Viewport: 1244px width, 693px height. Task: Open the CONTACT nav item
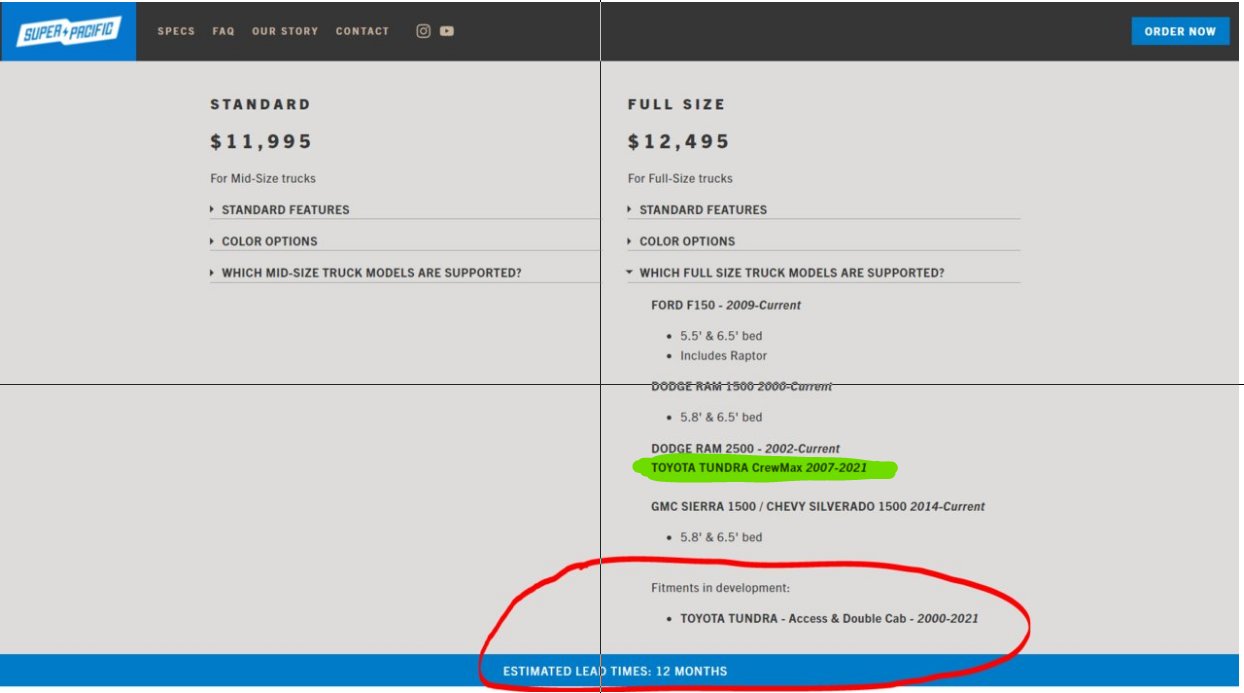[362, 31]
